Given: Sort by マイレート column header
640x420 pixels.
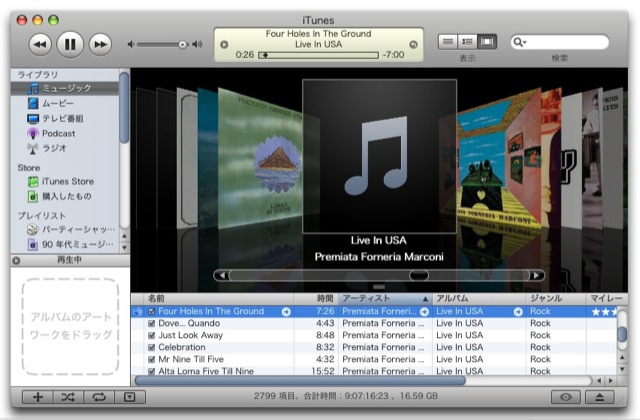Looking at the screenshot, I should tap(607, 298).
